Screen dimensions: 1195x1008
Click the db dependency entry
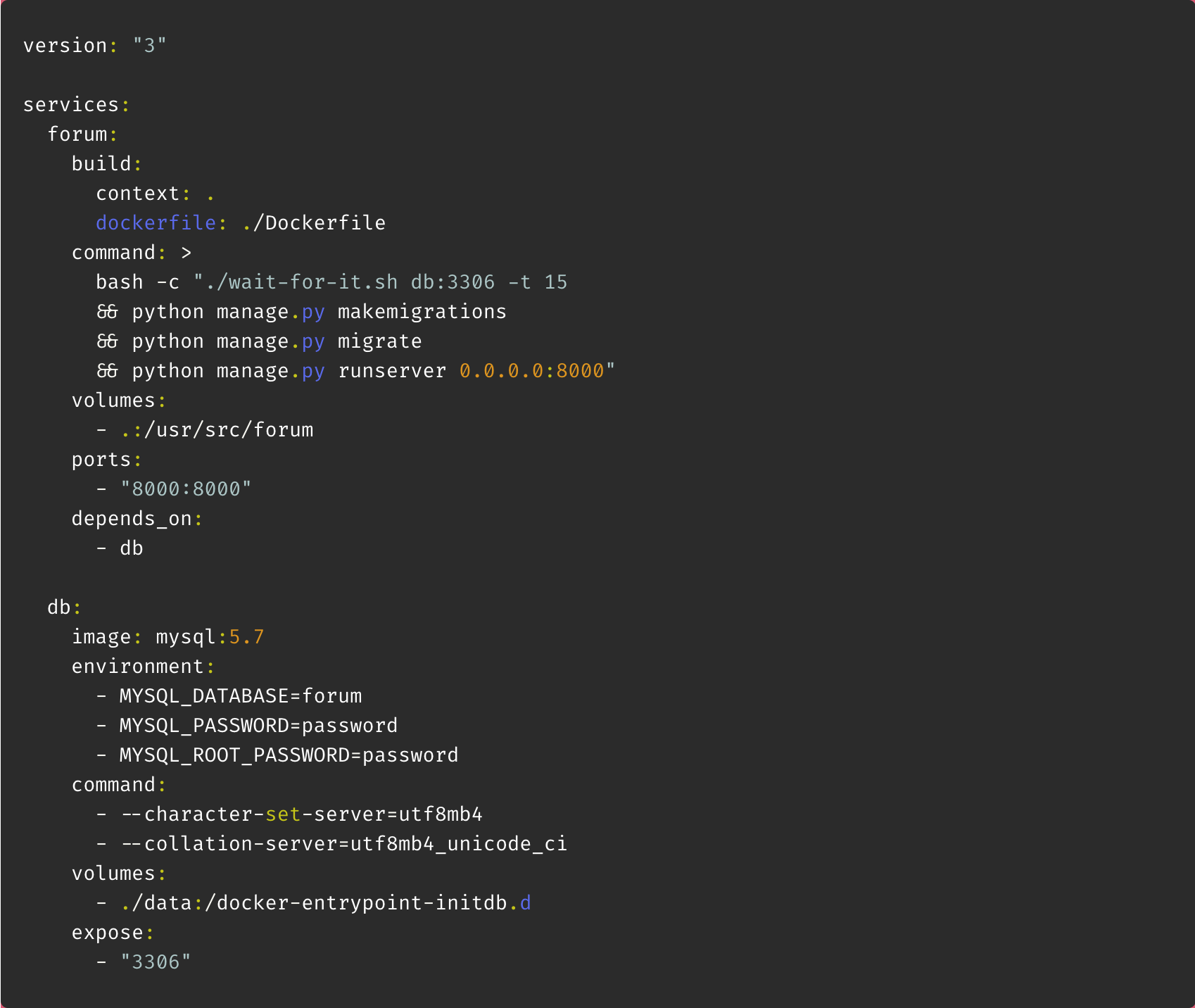point(131,548)
